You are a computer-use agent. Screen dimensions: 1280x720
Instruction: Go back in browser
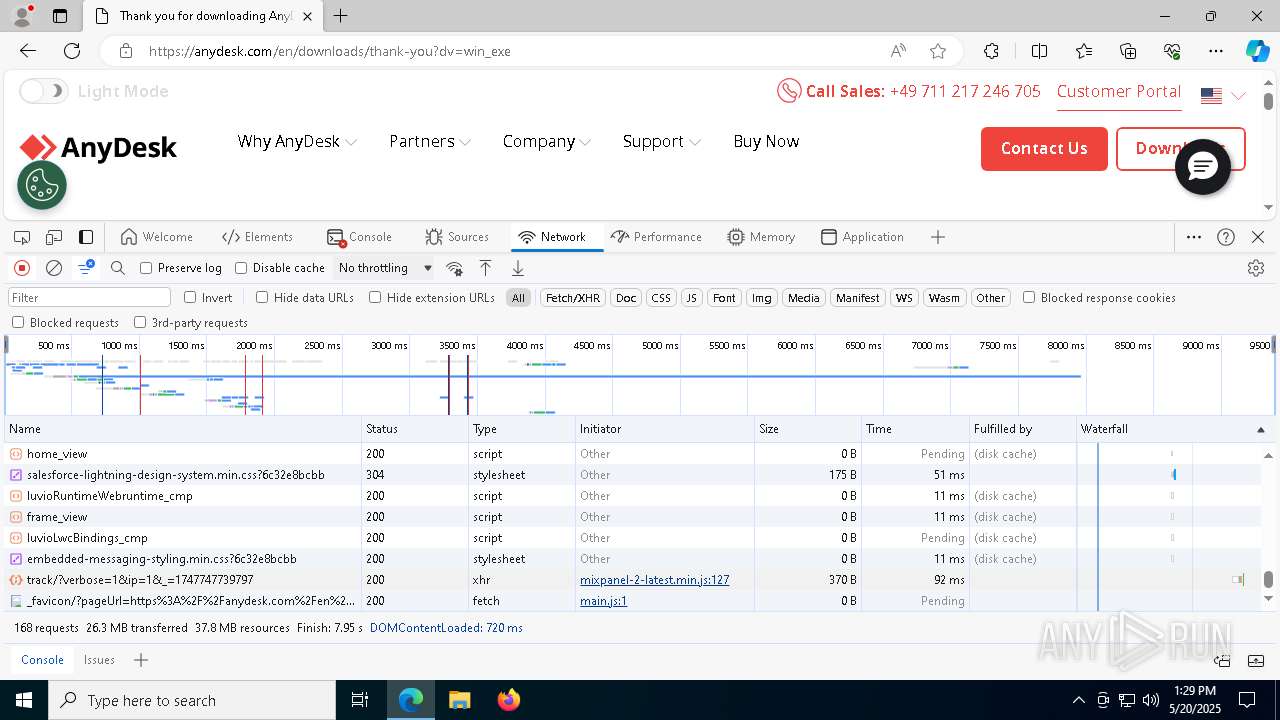28,51
